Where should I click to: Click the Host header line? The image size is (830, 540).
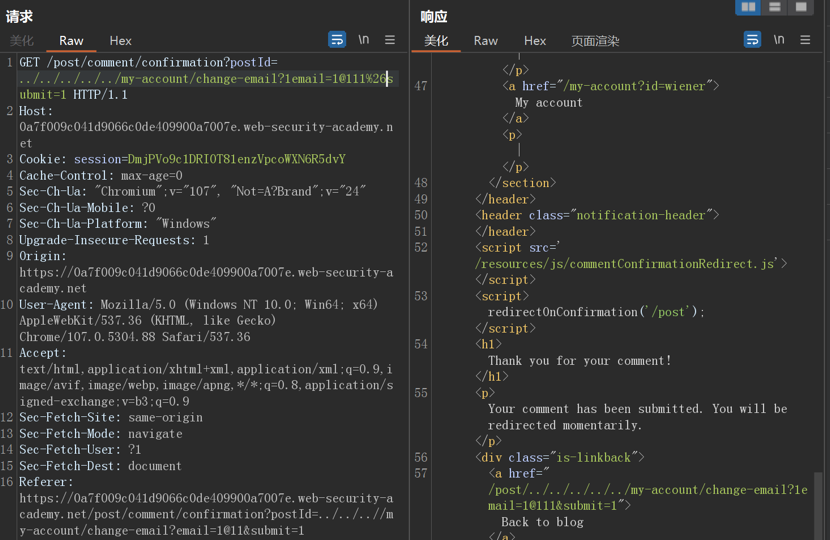pyautogui.click(x=206, y=127)
